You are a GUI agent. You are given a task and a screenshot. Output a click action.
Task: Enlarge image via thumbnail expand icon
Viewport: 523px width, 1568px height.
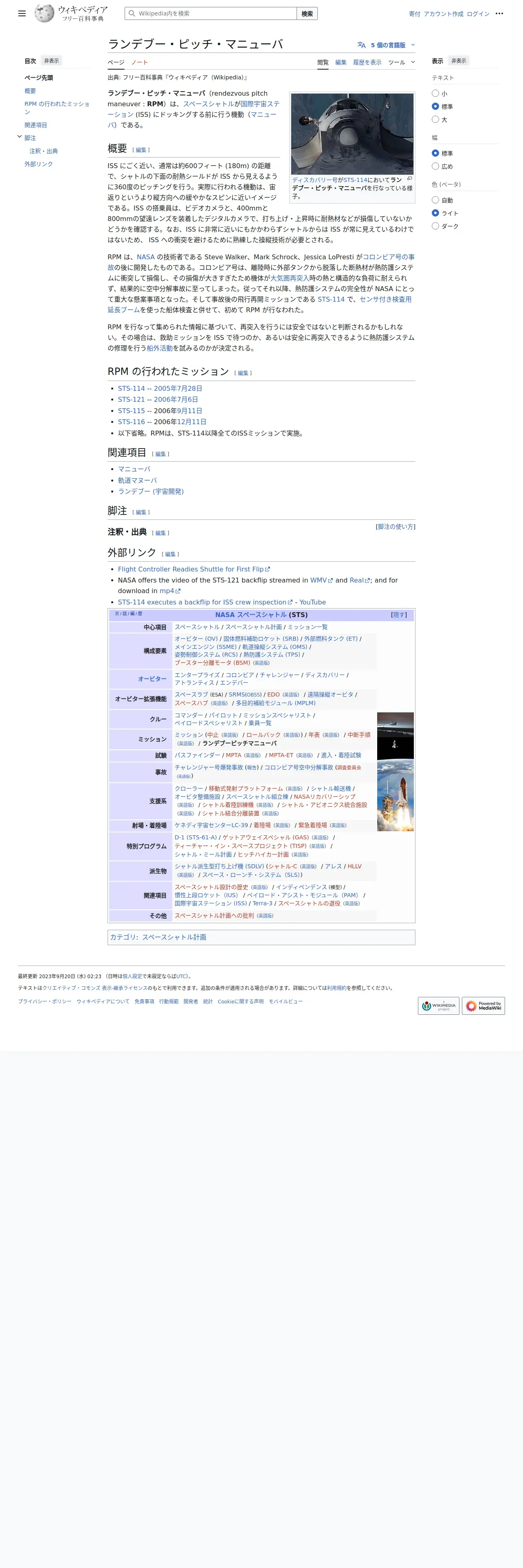(x=410, y=179)
